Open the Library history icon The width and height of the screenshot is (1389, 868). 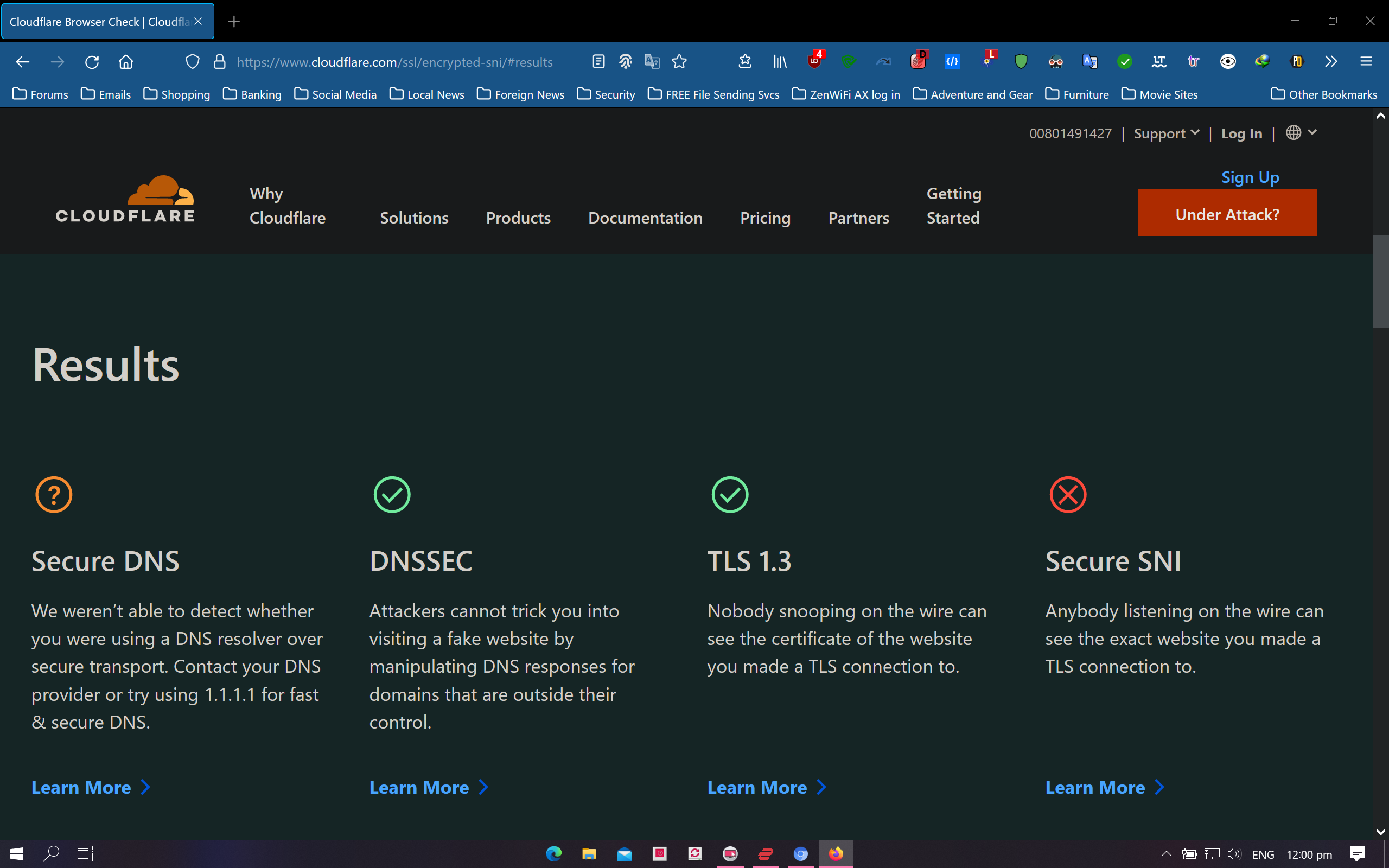[x=780, y=61]
